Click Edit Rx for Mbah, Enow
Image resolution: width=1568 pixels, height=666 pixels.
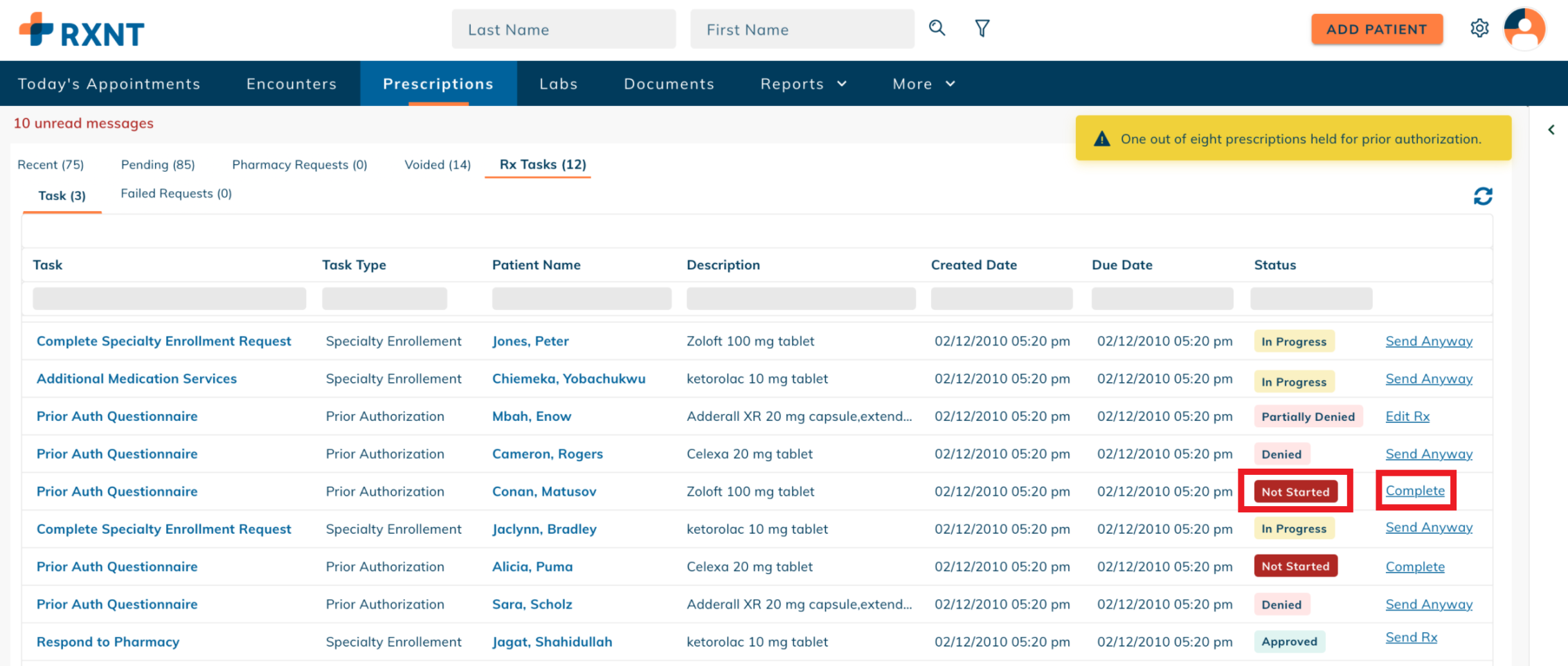[1407, 416]
